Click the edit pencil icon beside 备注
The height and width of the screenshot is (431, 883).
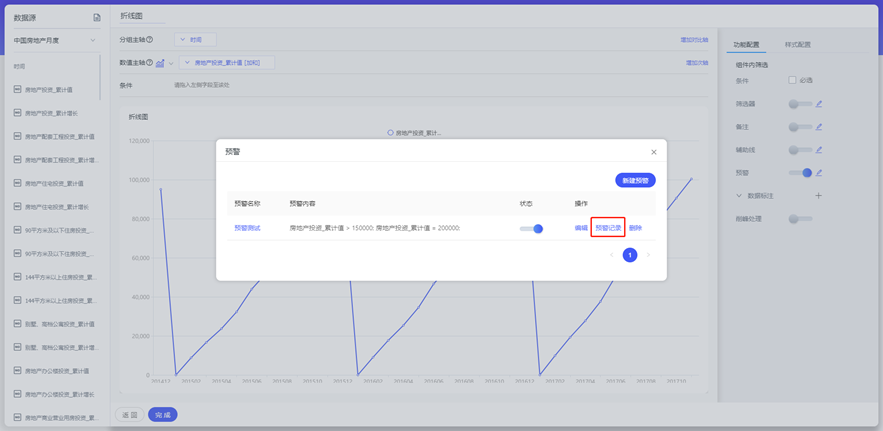pos(818,127)
